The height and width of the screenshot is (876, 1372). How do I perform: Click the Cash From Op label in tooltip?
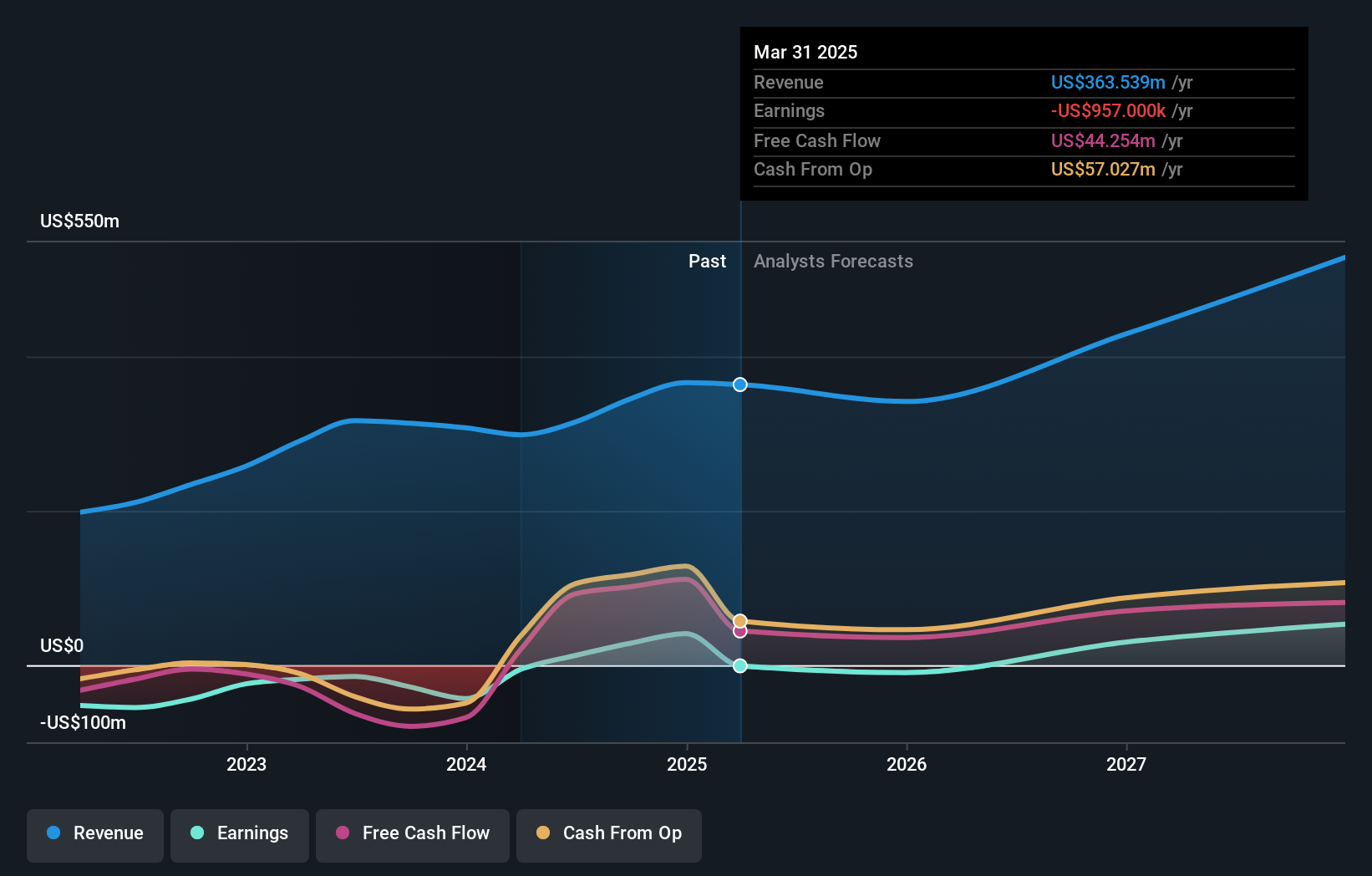point(813,169)
